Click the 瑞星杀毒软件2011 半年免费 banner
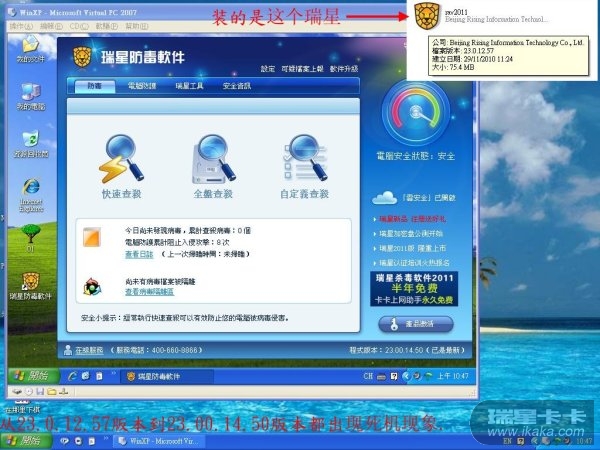600x450 pixels. pos(414,289)
